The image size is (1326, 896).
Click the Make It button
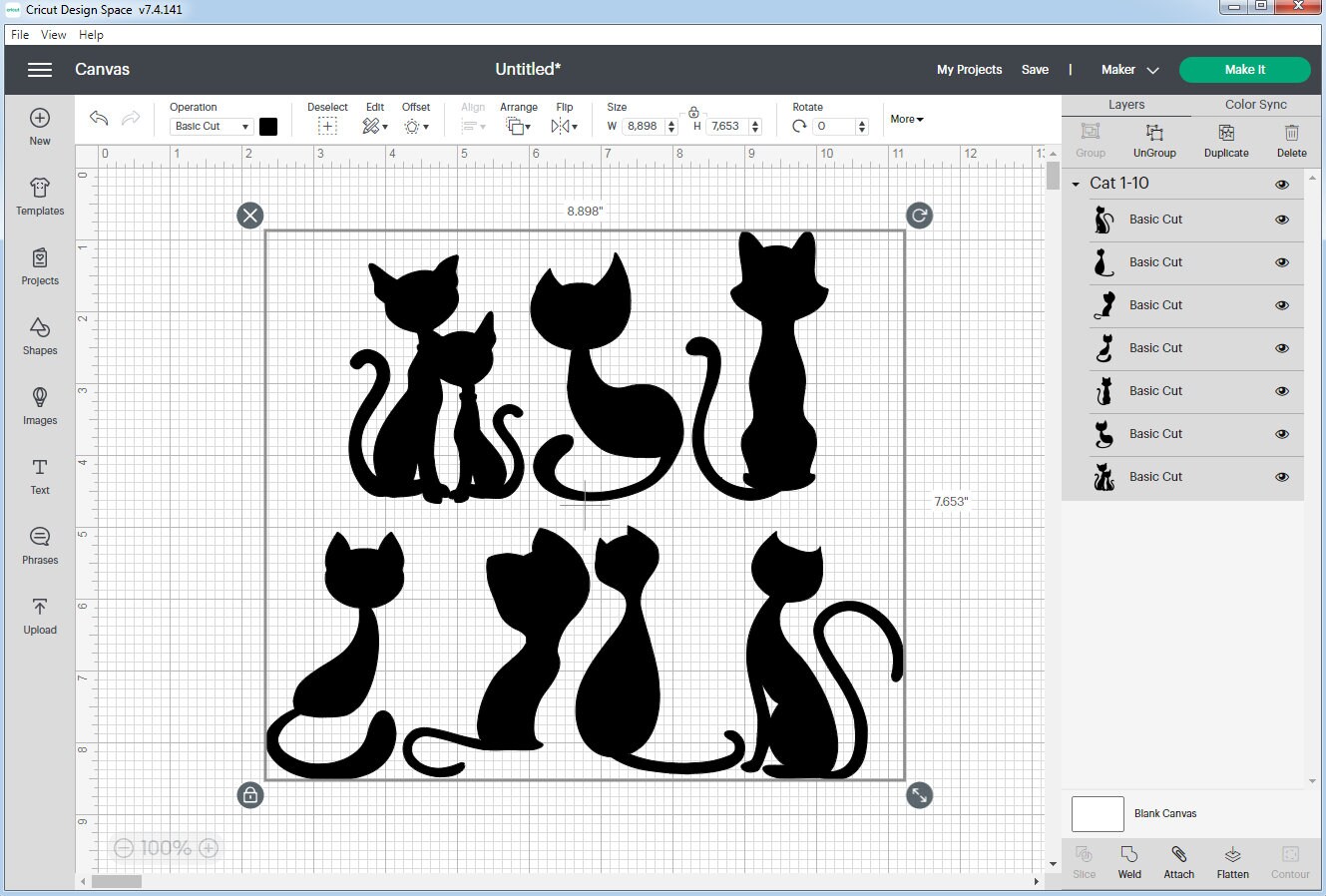point(1244,69)
